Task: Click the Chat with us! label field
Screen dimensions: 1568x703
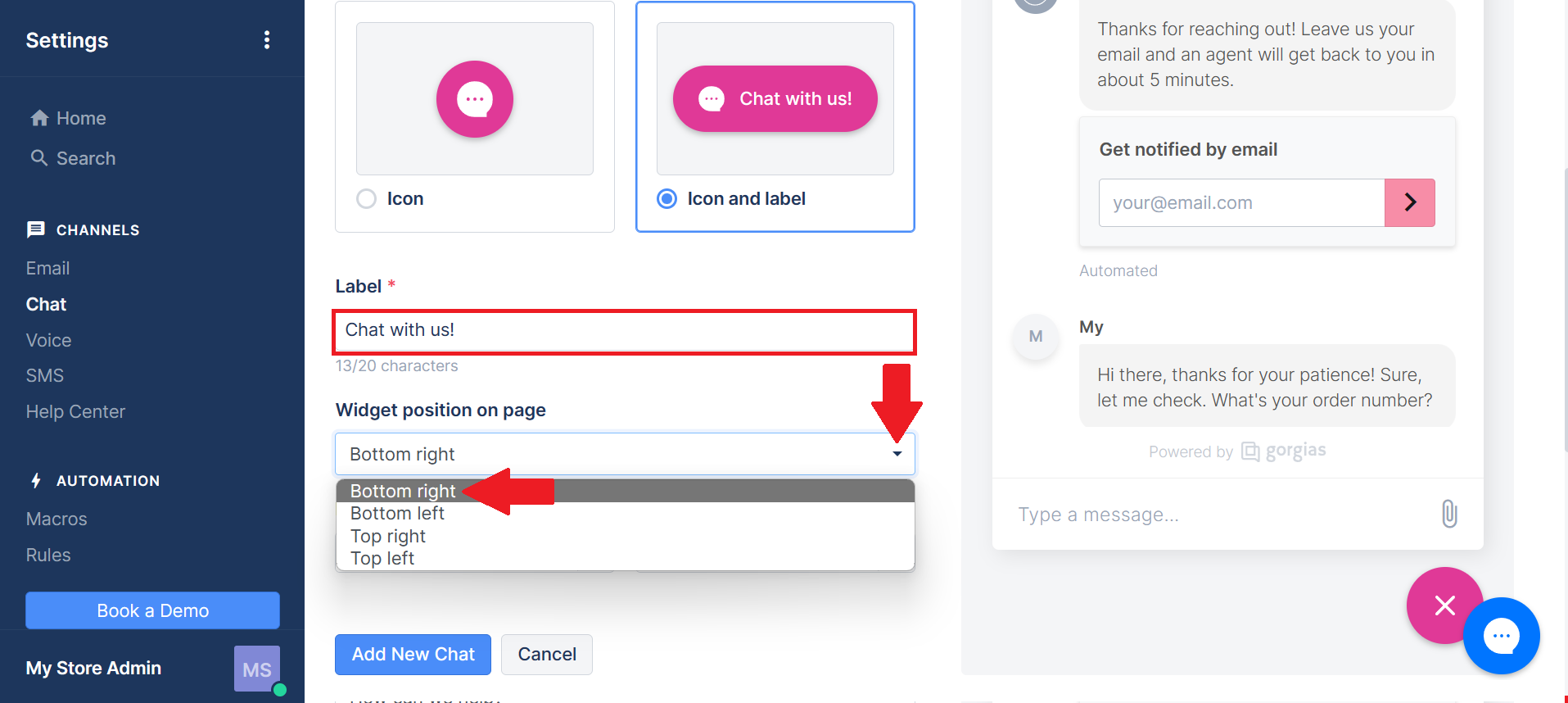Action: click(625, 332)
